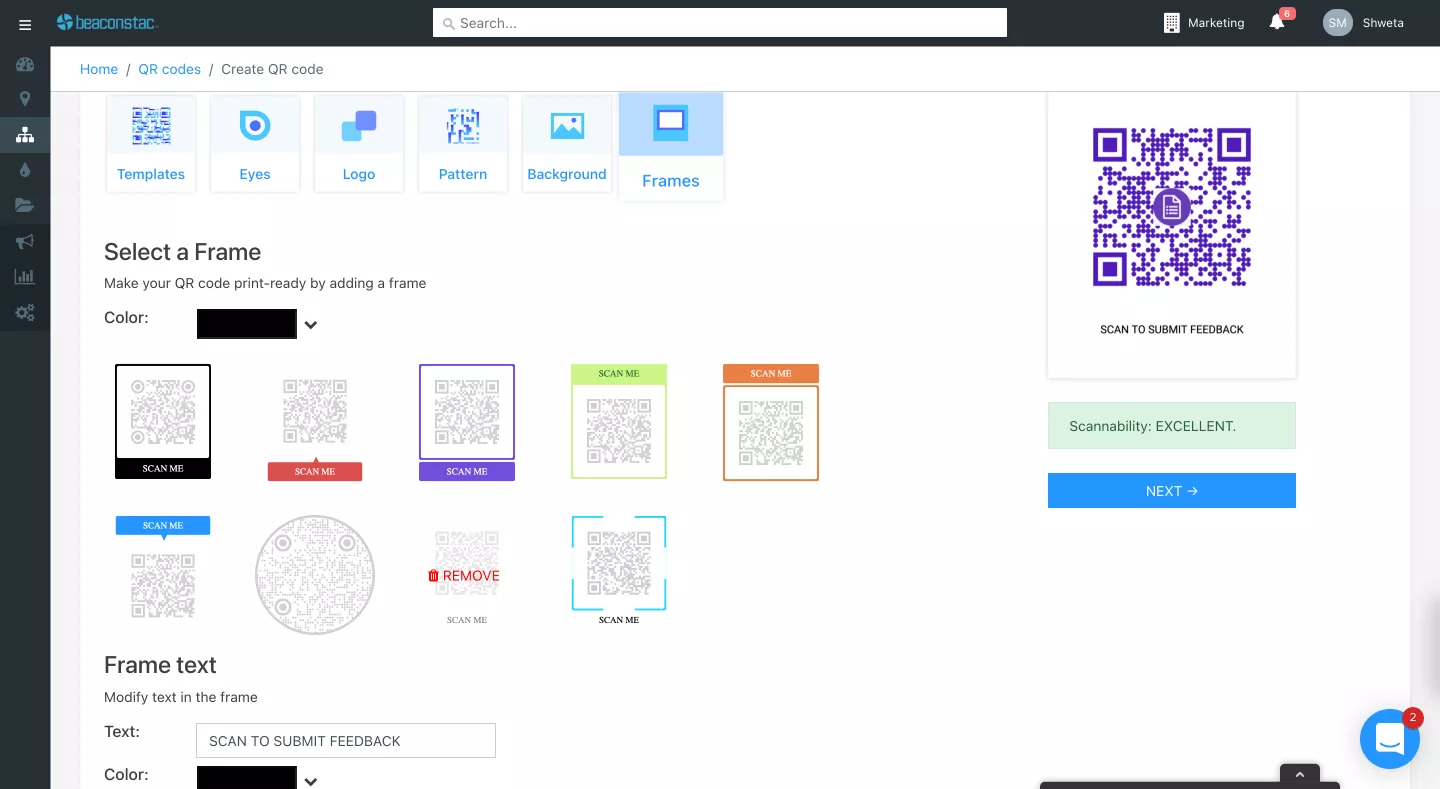
Task: Select the green banner SCAN ME frame
Action: 619,421
